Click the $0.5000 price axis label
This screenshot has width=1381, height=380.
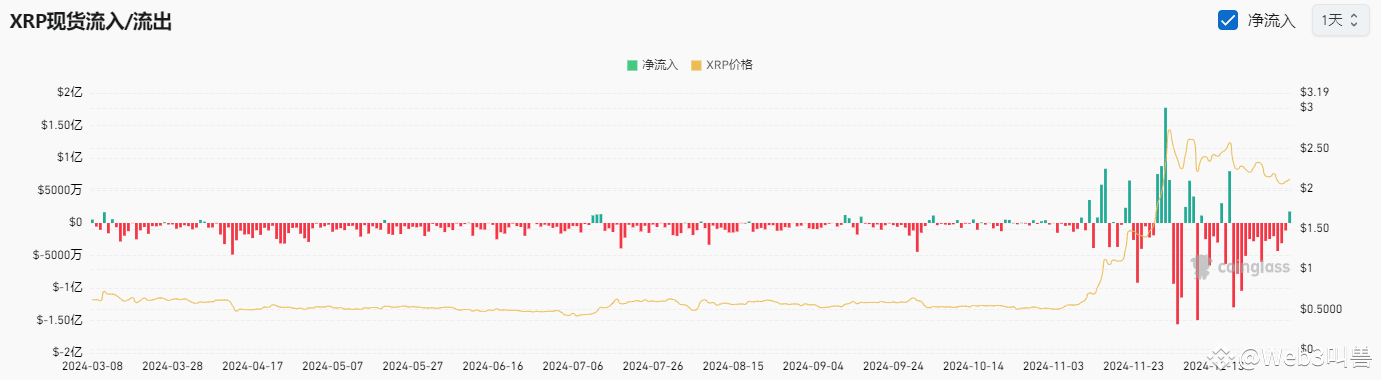click(1320, 309)
